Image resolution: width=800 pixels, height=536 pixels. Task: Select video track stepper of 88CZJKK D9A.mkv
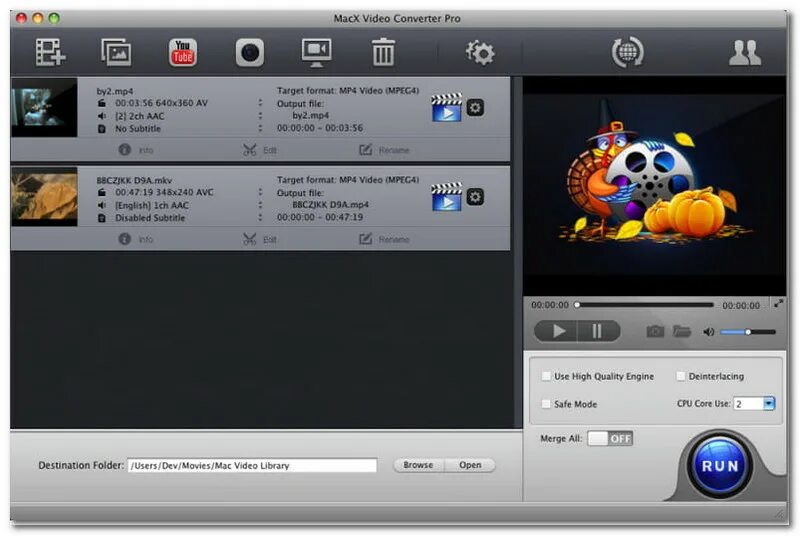pos(260,192)
